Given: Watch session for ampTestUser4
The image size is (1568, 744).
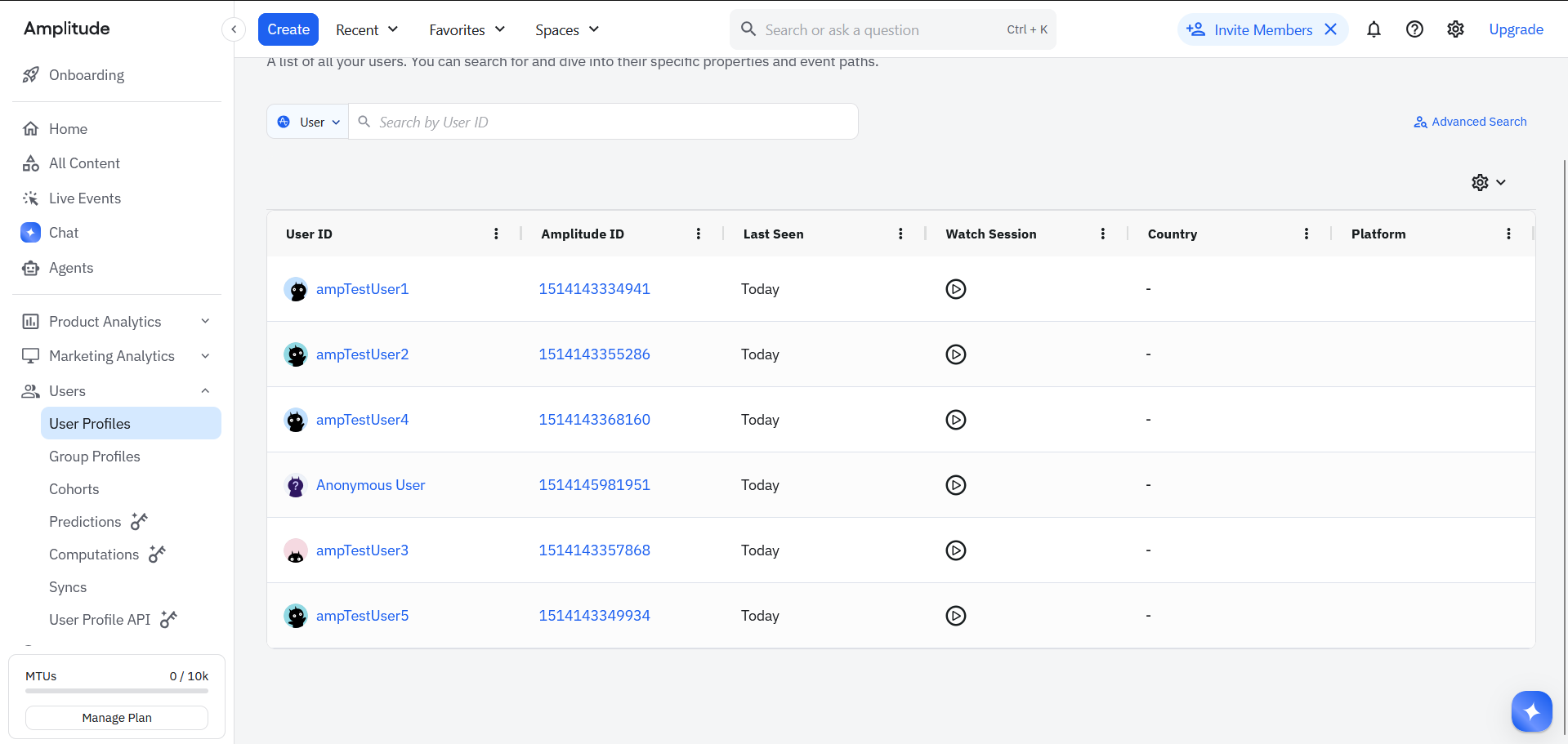Looking at the screenshot, I should pos(956,420).
